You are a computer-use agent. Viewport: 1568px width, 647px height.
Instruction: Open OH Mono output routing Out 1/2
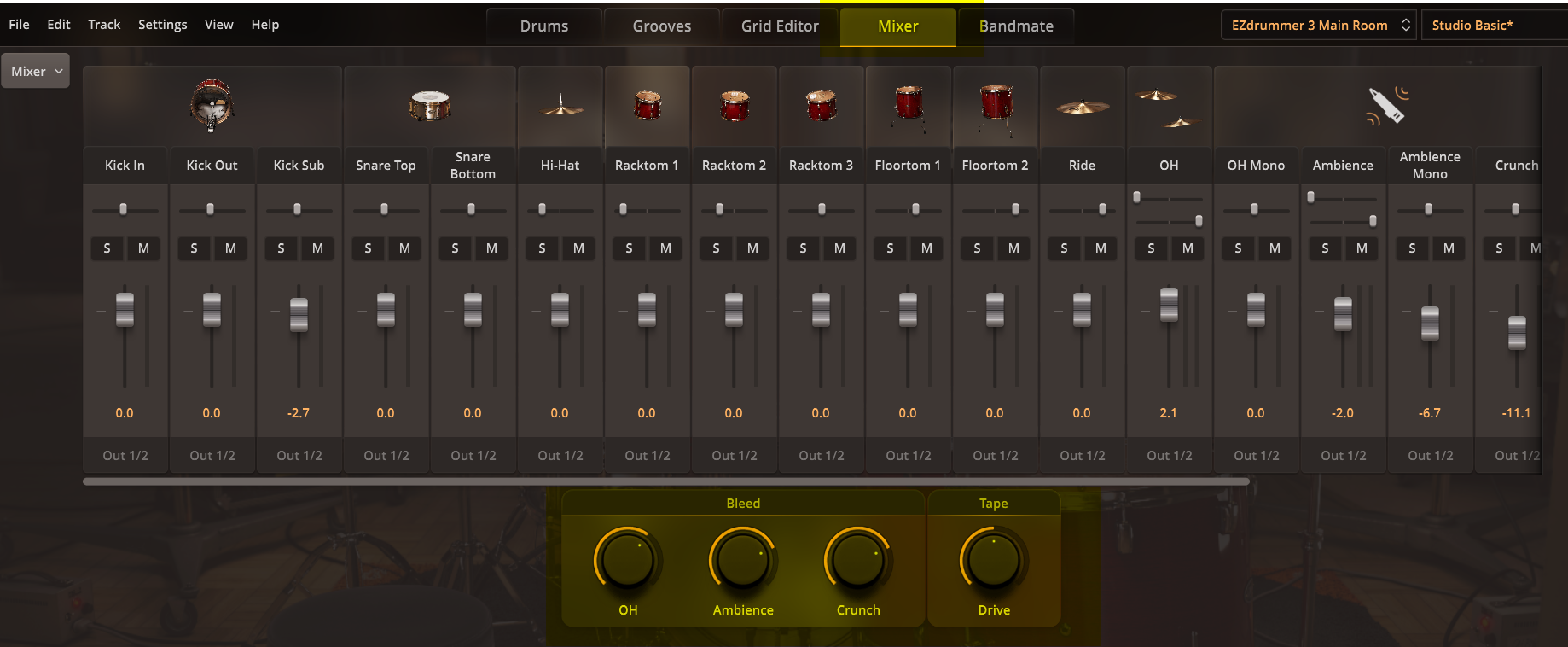[1257, 456]
